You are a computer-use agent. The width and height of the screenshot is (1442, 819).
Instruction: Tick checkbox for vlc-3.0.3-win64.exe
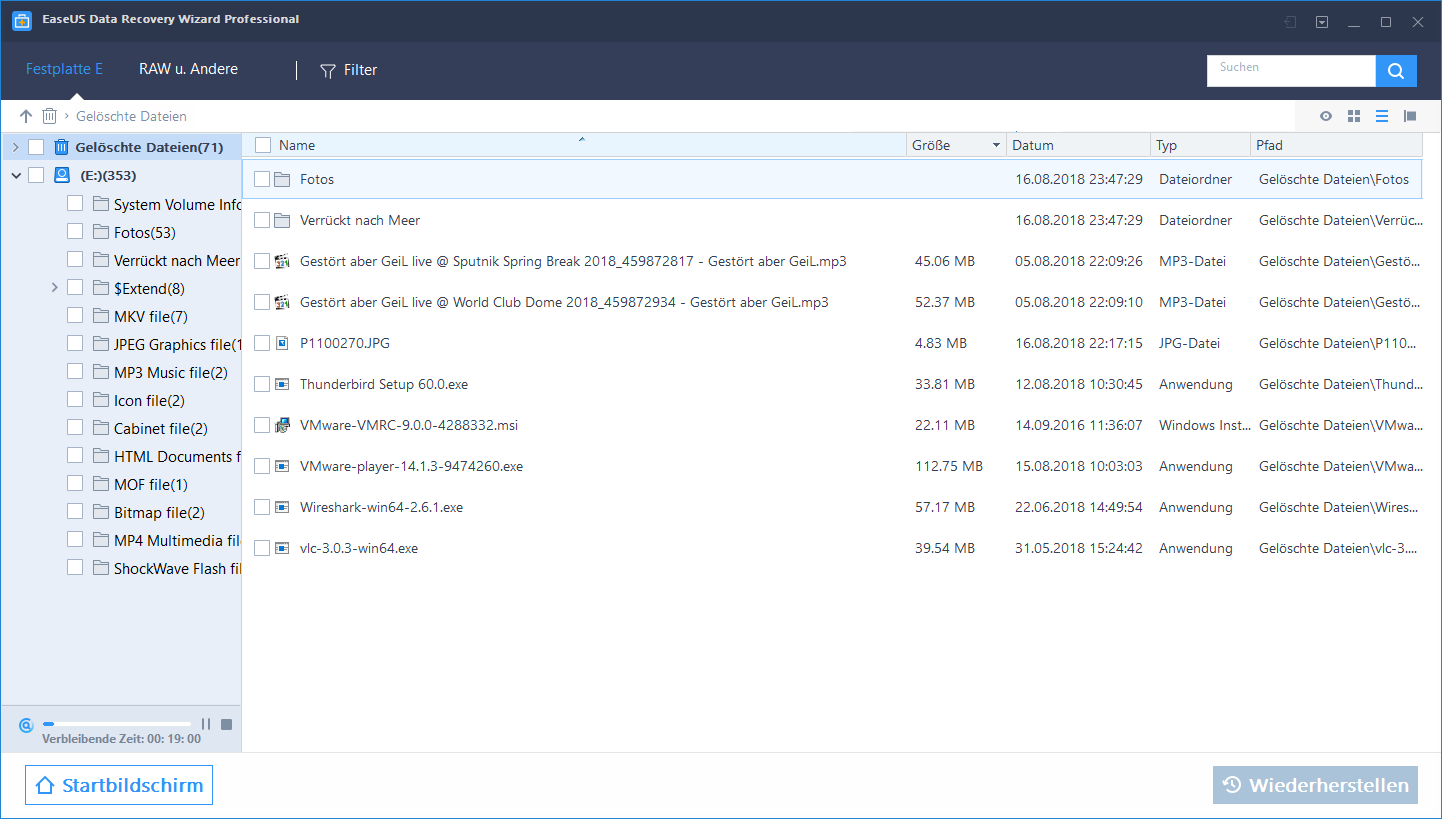point(262,548)
